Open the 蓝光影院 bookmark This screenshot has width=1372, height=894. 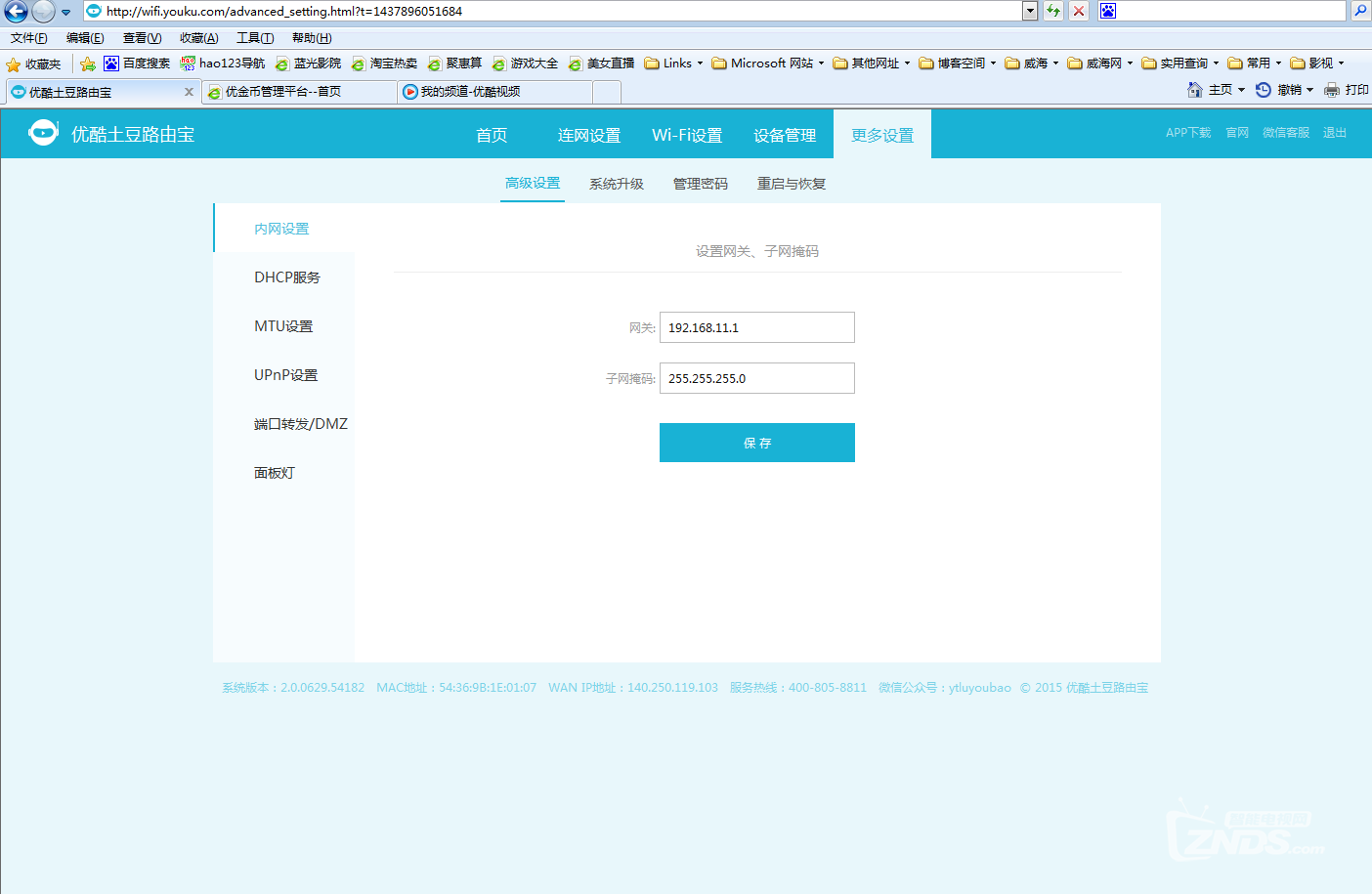308,64
